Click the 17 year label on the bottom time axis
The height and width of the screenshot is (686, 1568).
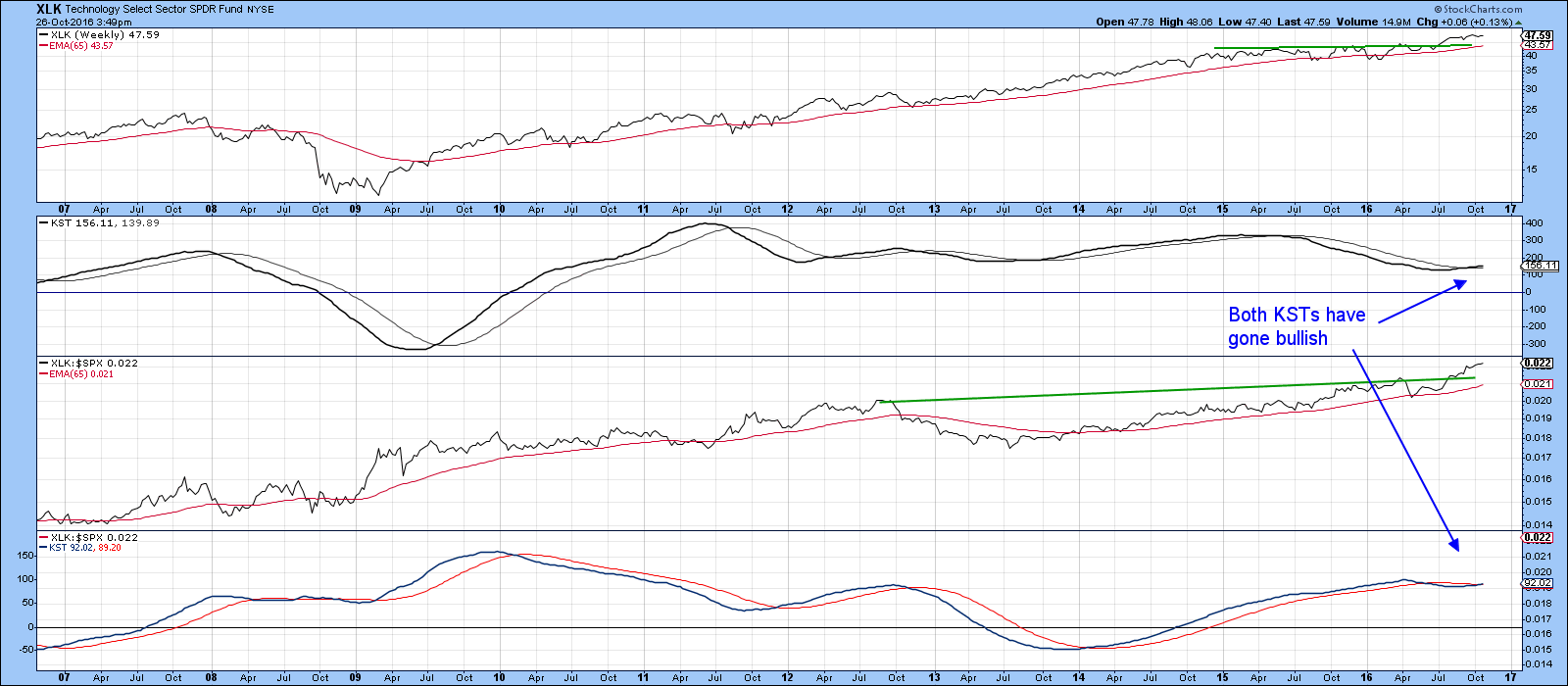(x=1510, y=677)
